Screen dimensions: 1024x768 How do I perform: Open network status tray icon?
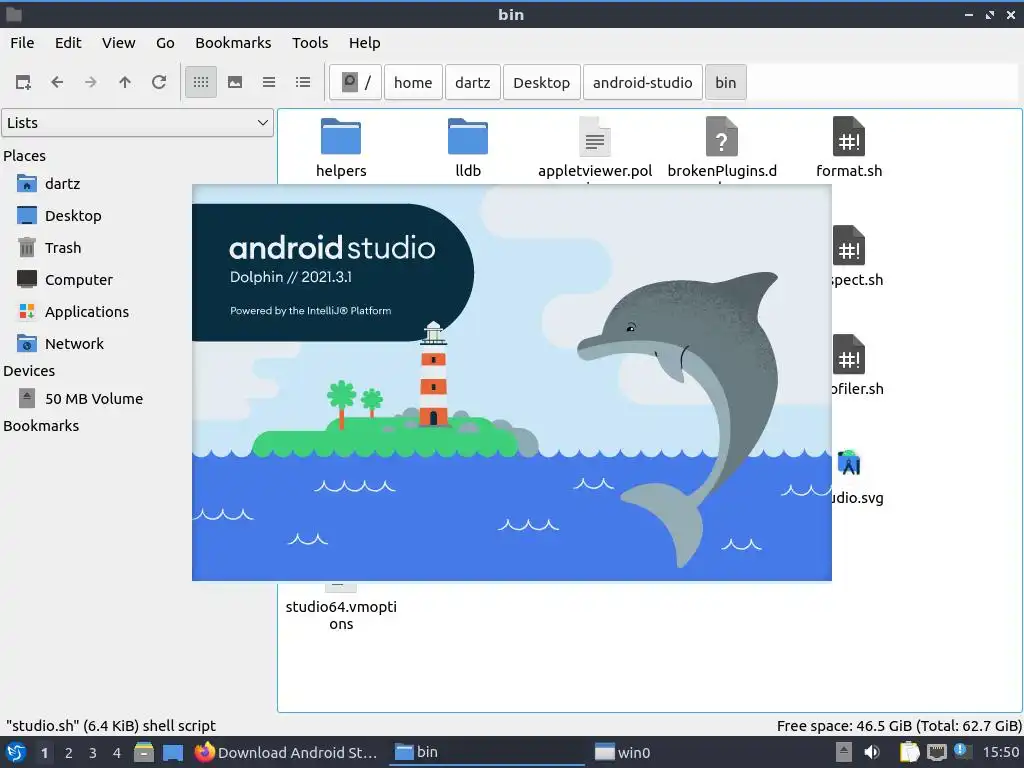tap(936, 753)
